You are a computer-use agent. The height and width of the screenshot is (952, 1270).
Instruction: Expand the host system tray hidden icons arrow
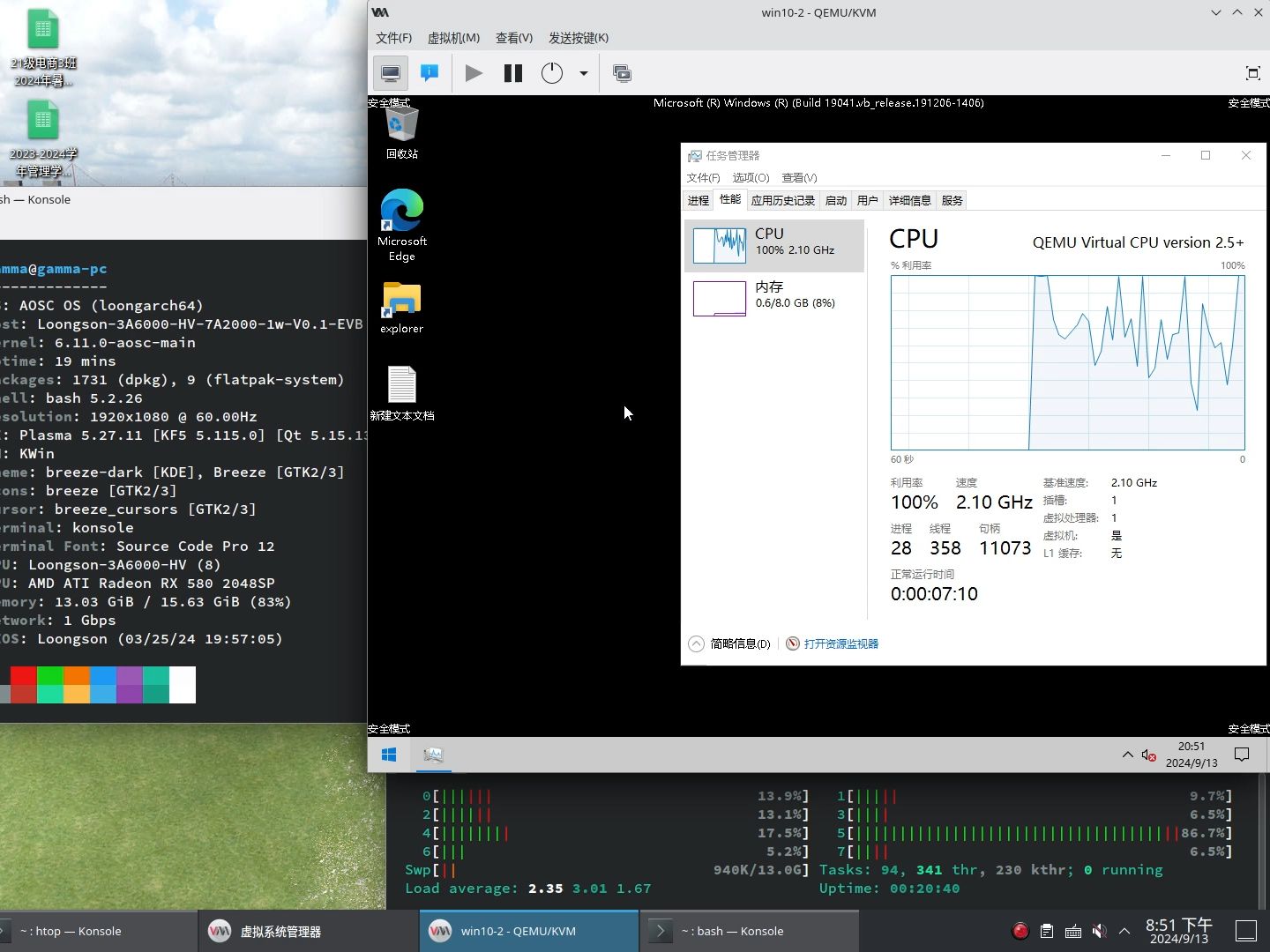point(1124,931)
